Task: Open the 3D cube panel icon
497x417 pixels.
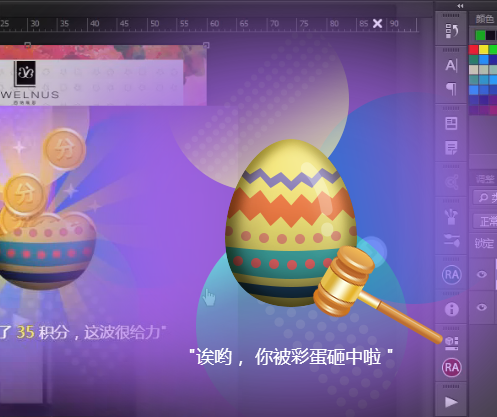Action: (452, 343)
